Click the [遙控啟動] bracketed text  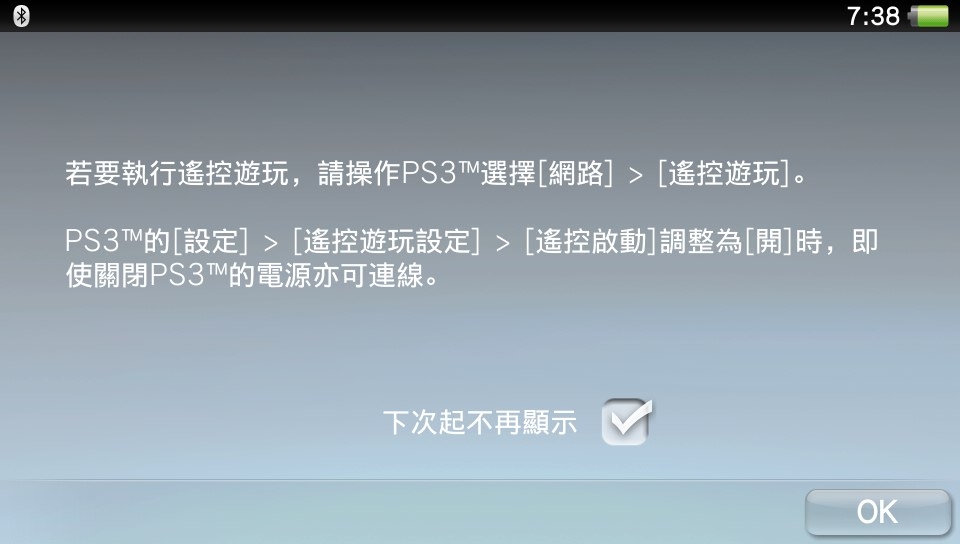[x=591, y=241]
